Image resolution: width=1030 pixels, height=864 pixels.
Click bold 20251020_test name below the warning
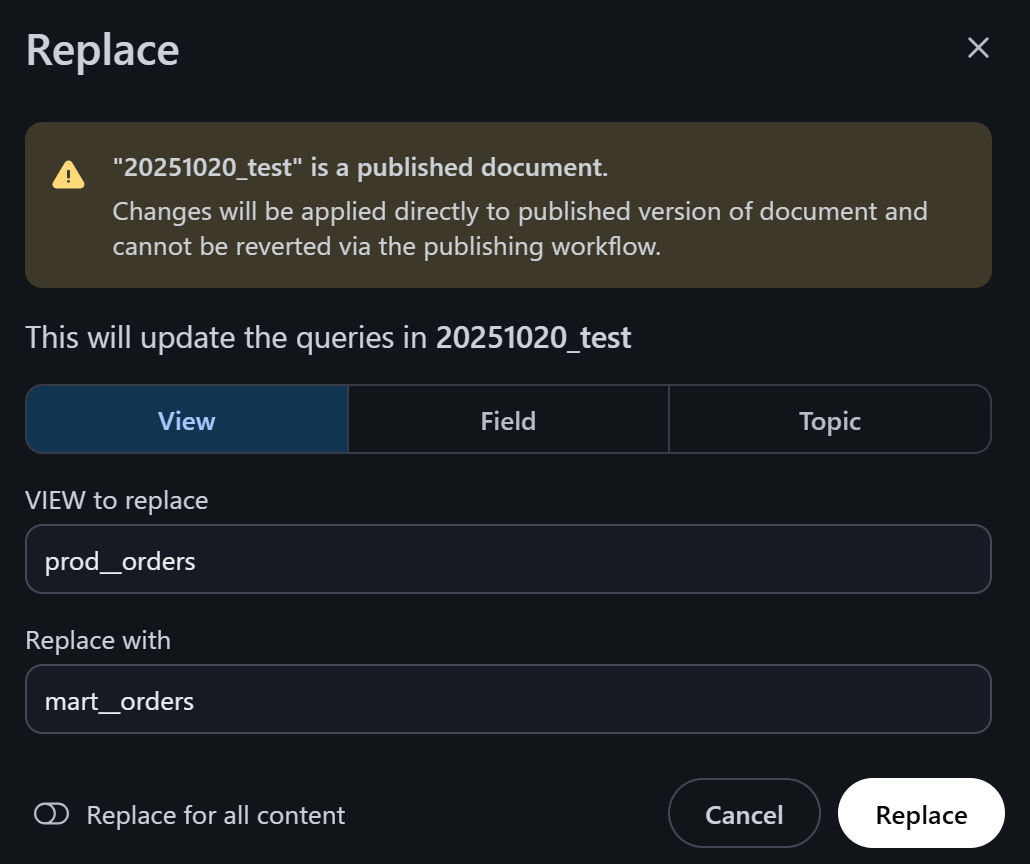[533, 338]
